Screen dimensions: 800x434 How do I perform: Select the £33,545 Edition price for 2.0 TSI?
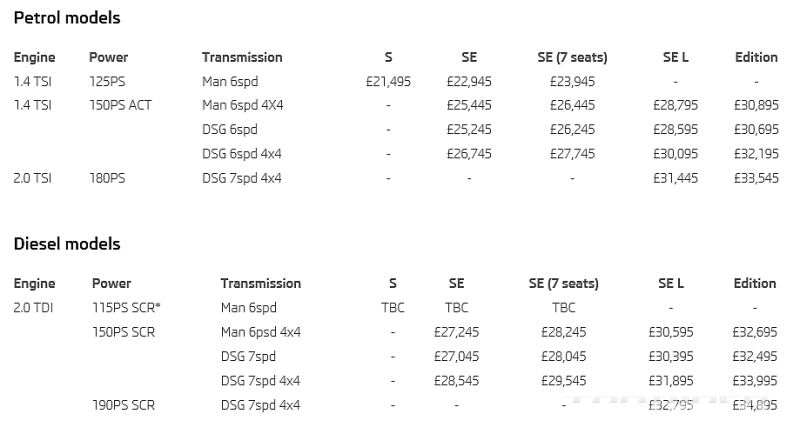pyautogui.click(x=756, y=178)
